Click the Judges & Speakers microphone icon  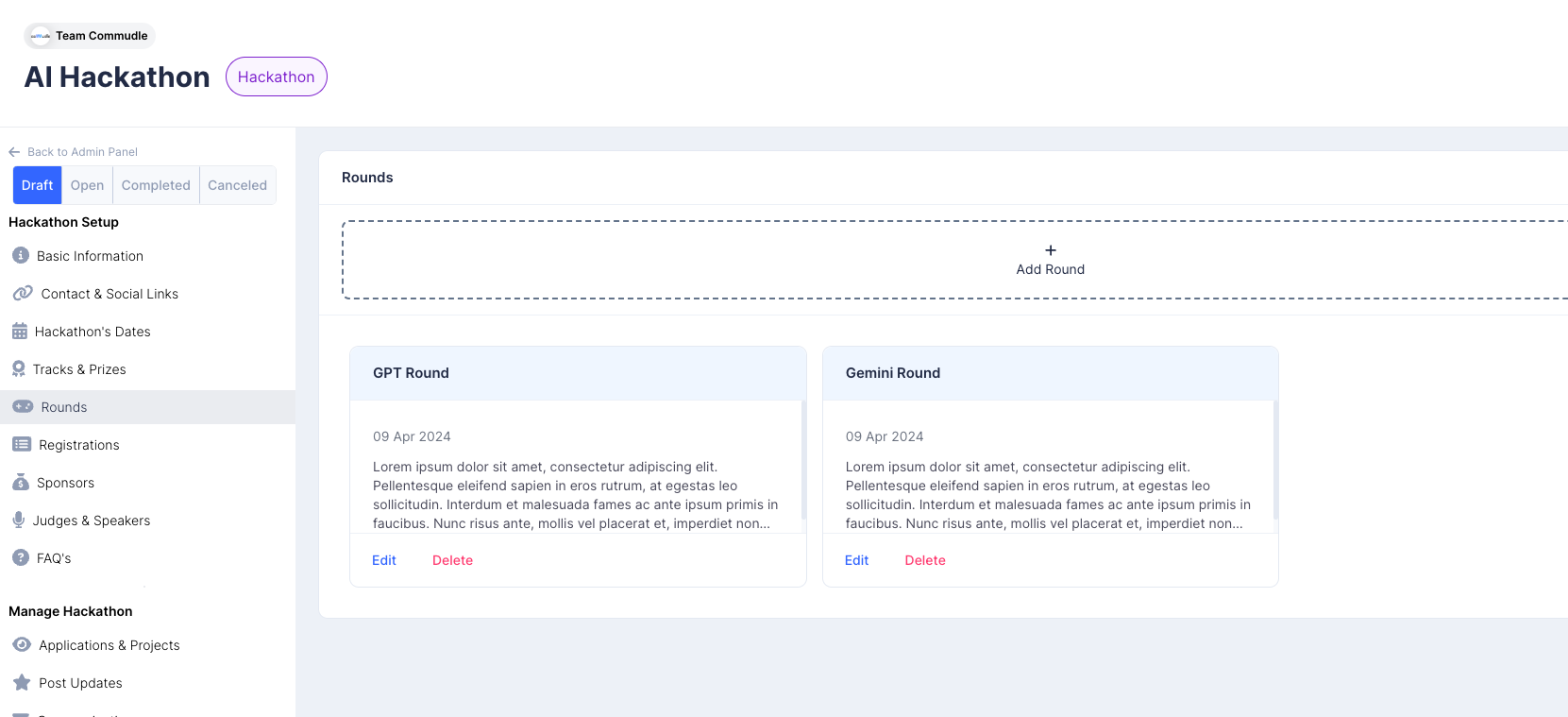pyautogui.click(x=19, y=521)
